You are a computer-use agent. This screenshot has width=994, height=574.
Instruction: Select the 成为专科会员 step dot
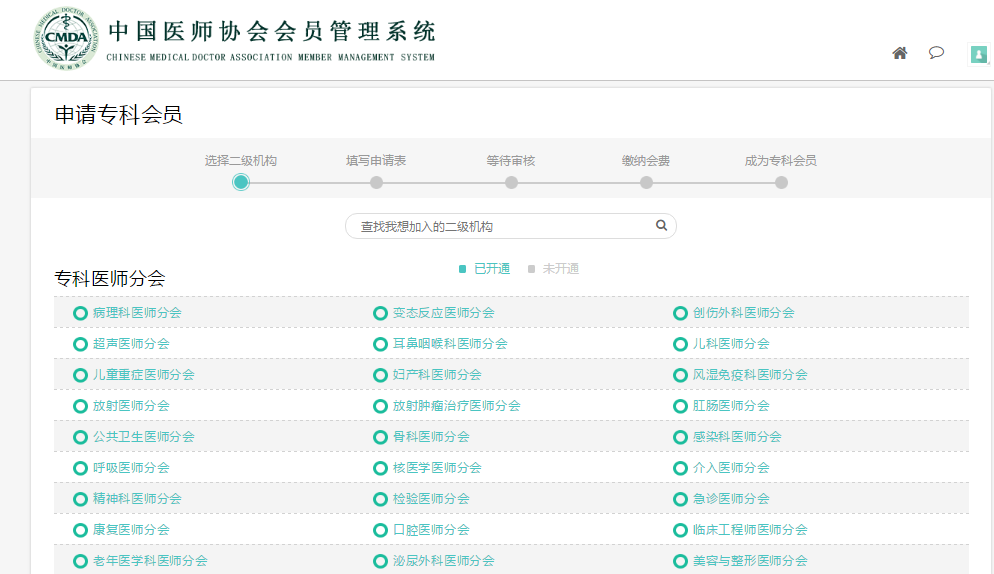click(782, 183)
